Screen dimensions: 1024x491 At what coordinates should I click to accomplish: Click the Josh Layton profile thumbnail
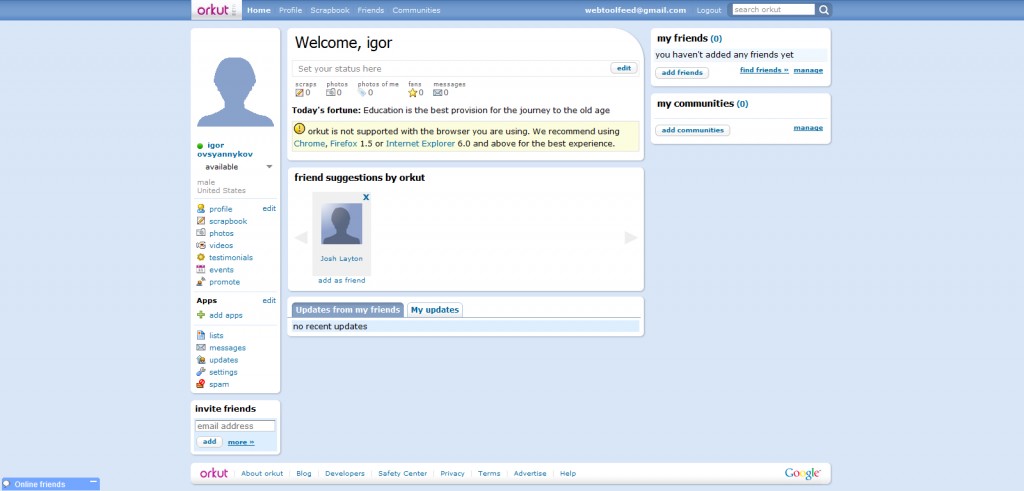(342, 224)
